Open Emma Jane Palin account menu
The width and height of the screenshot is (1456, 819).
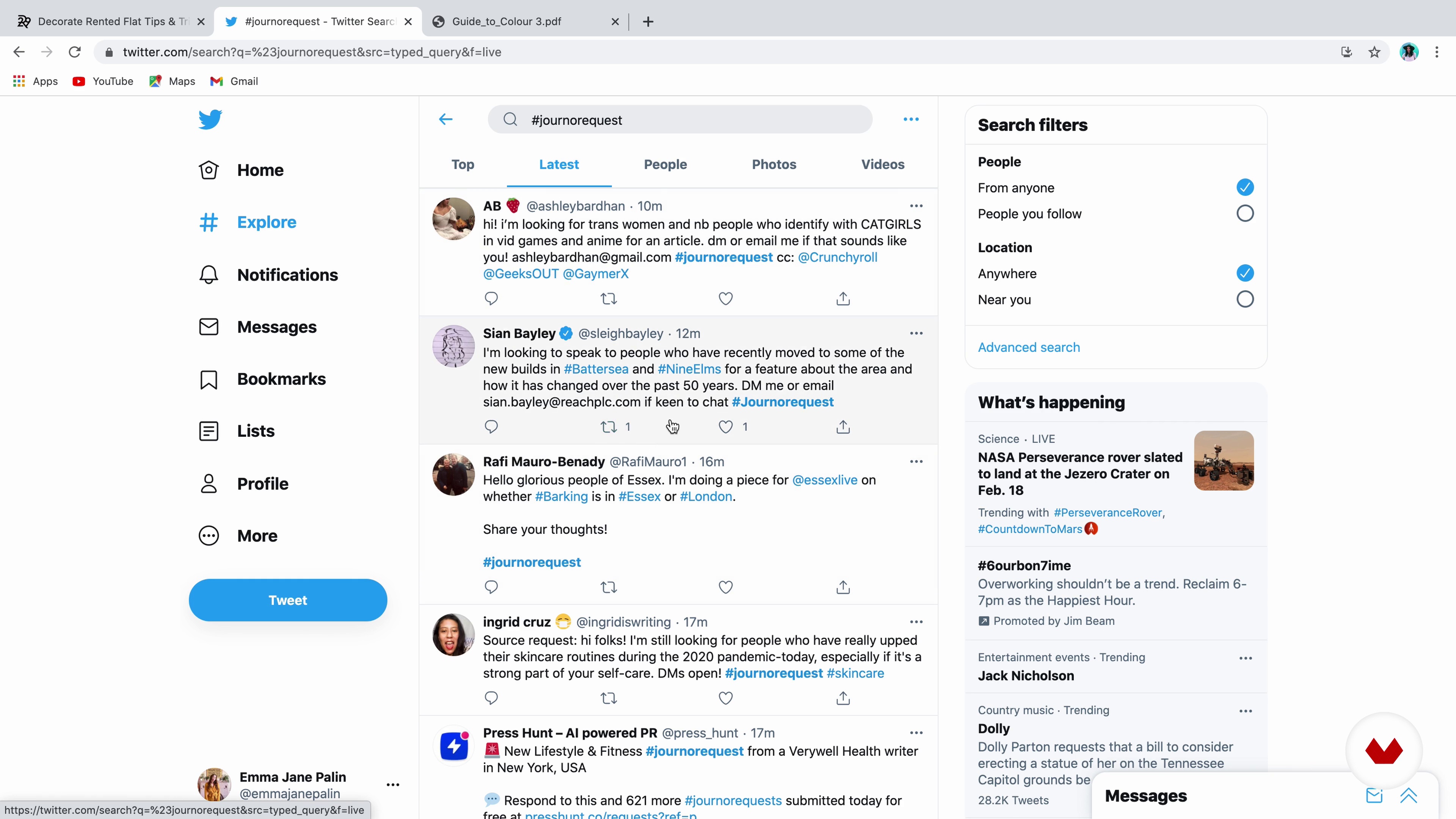coord(393,784)
